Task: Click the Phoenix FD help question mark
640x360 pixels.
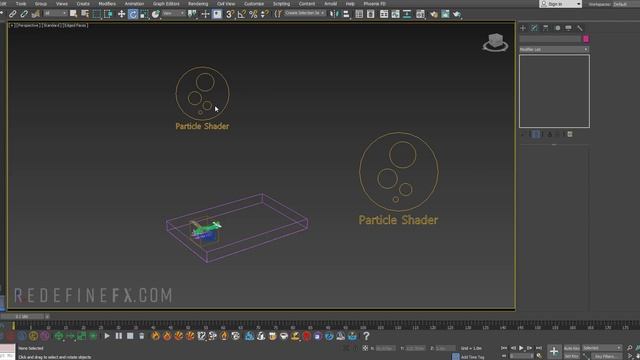Action: click(366, 336)
